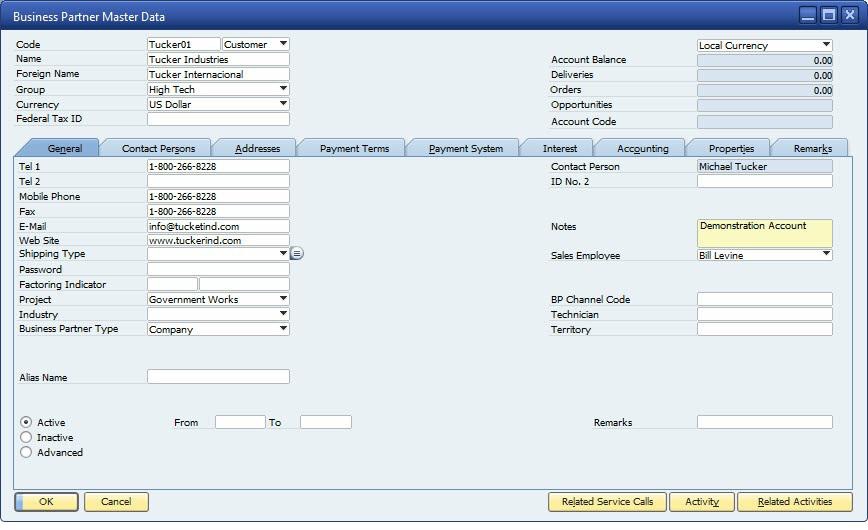Open the Currency dropdown showing US Dollar
Viewport: 868px width, 530px height.
tap(218, 104)
